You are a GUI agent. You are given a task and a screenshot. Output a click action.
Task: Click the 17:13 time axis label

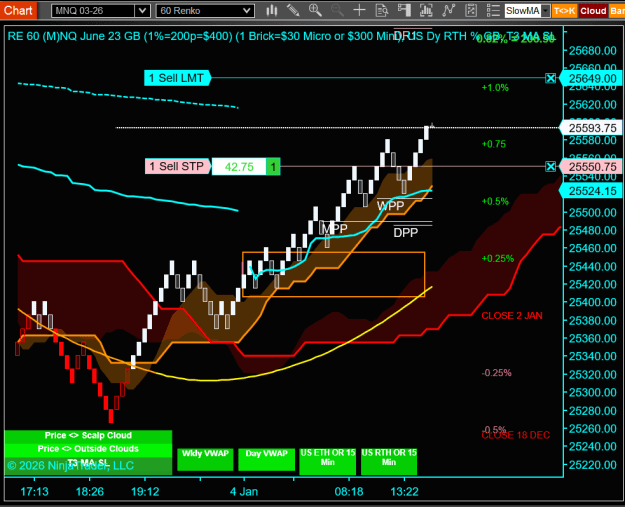34,491
